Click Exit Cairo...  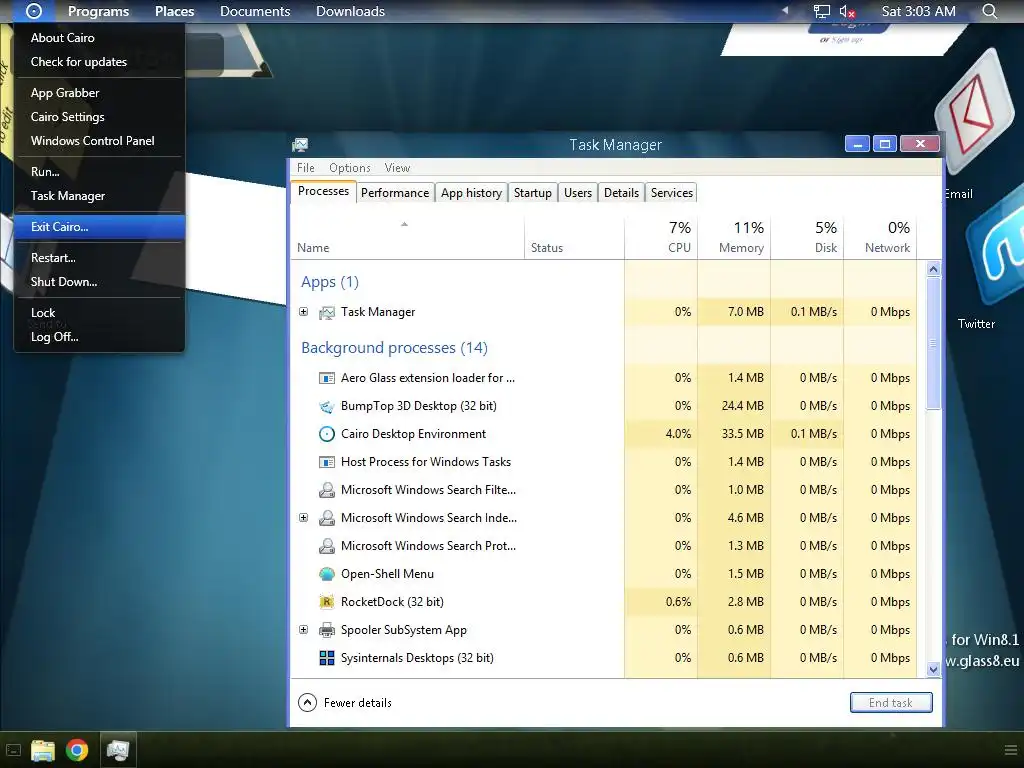click(99, 227)
